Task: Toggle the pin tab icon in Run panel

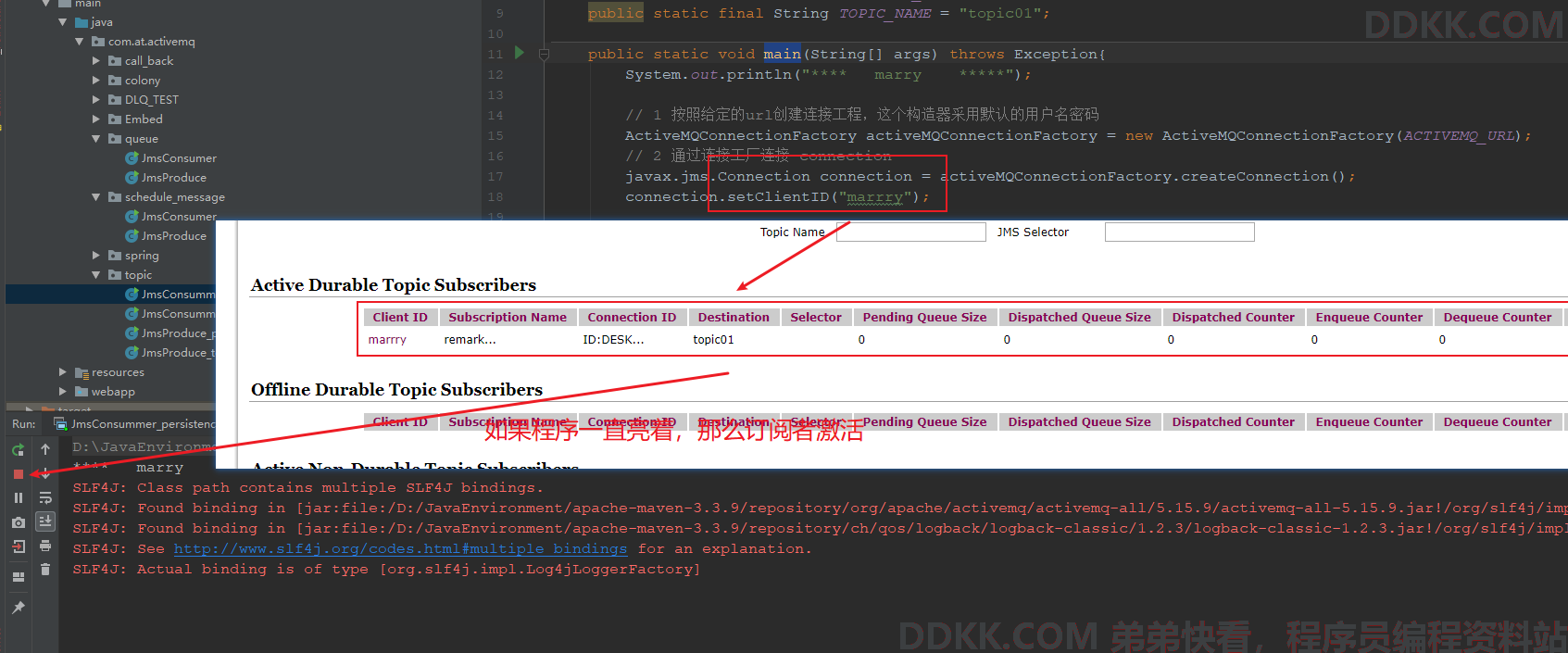Action: (18, 608)
